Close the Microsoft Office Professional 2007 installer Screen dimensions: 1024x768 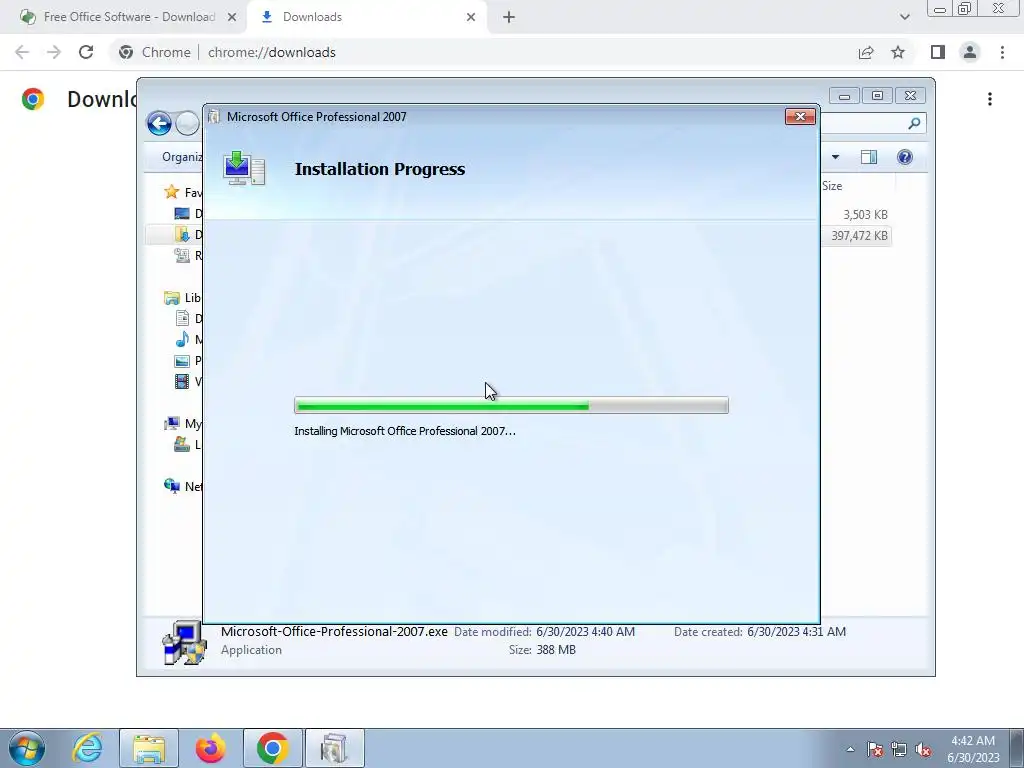(800, 116)
